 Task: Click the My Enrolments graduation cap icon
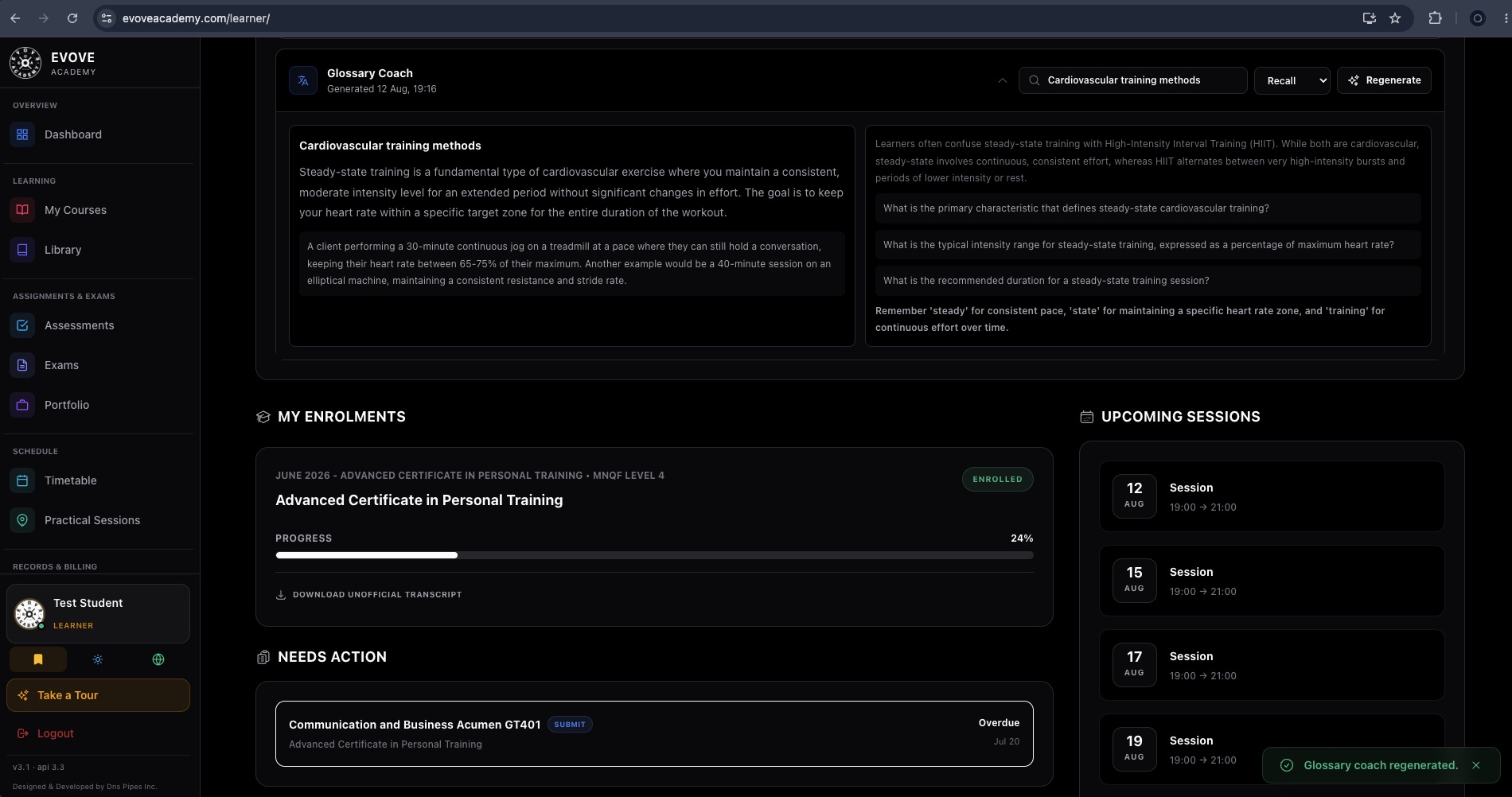pos(263,417)
